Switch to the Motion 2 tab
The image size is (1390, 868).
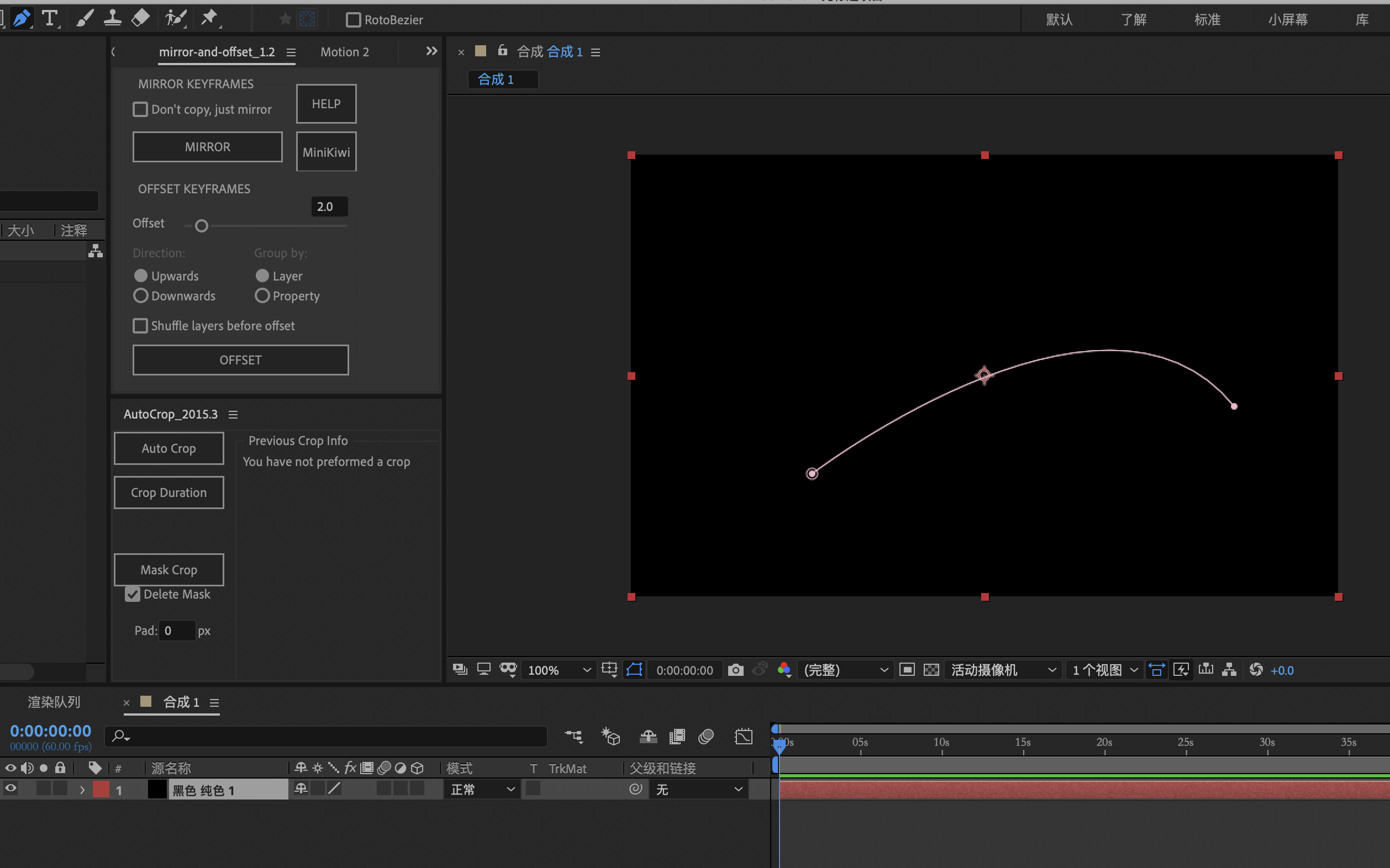tap(345, 52)
